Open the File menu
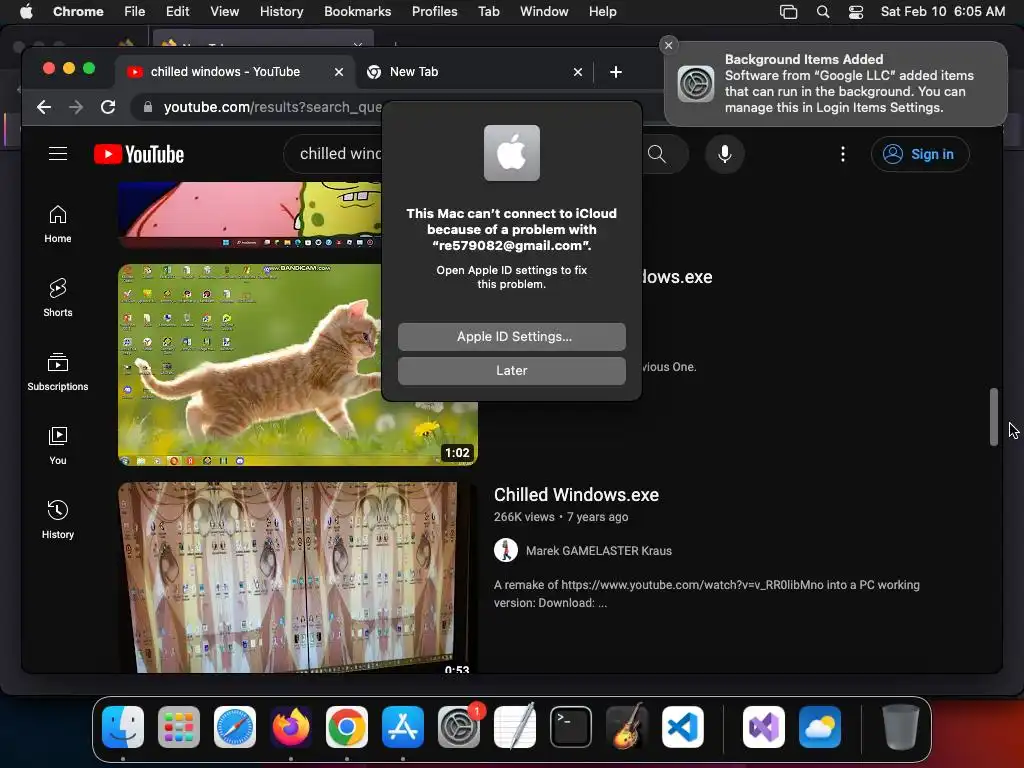Image resolution: width=1024 pixels, height=768 pixels. (135, 11)
